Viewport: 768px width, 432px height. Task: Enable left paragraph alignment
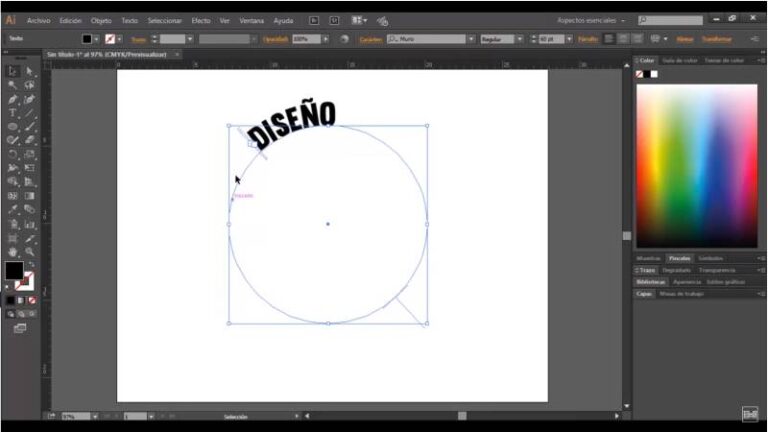point(609,39)
